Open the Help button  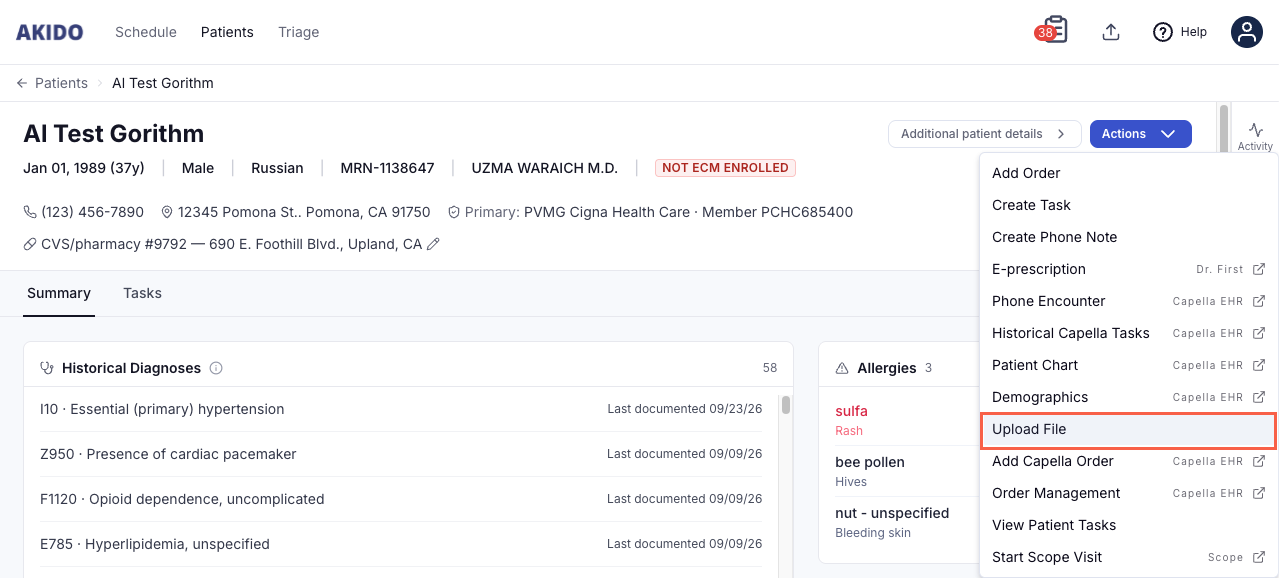(1180, 32)
